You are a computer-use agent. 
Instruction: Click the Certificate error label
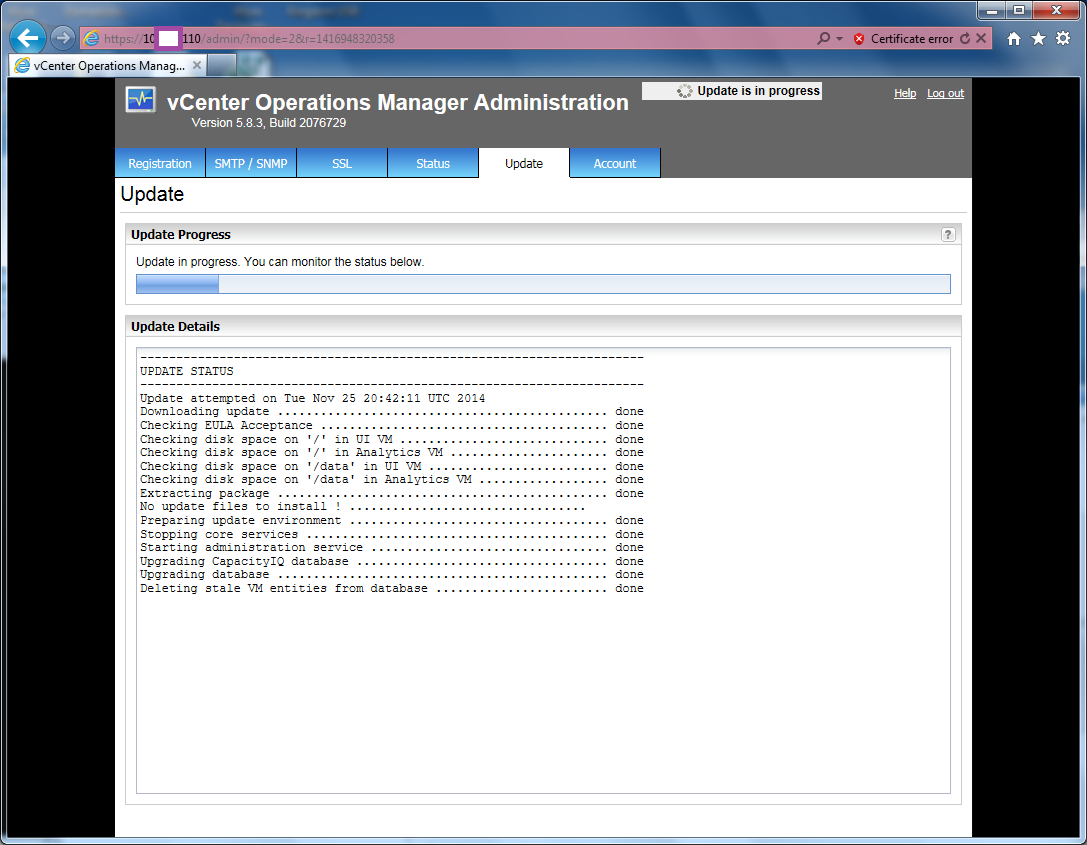point(912,39)
